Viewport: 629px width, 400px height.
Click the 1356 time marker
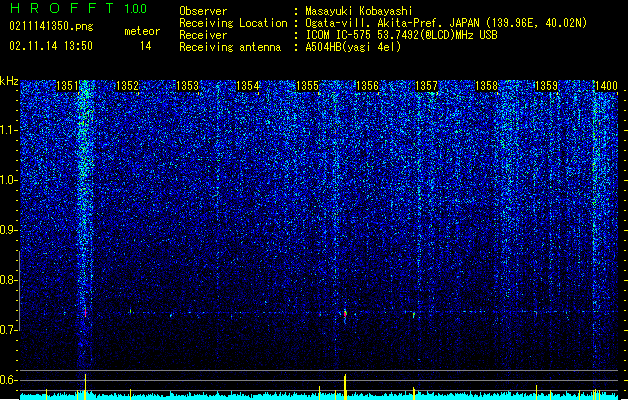(367, 86)
